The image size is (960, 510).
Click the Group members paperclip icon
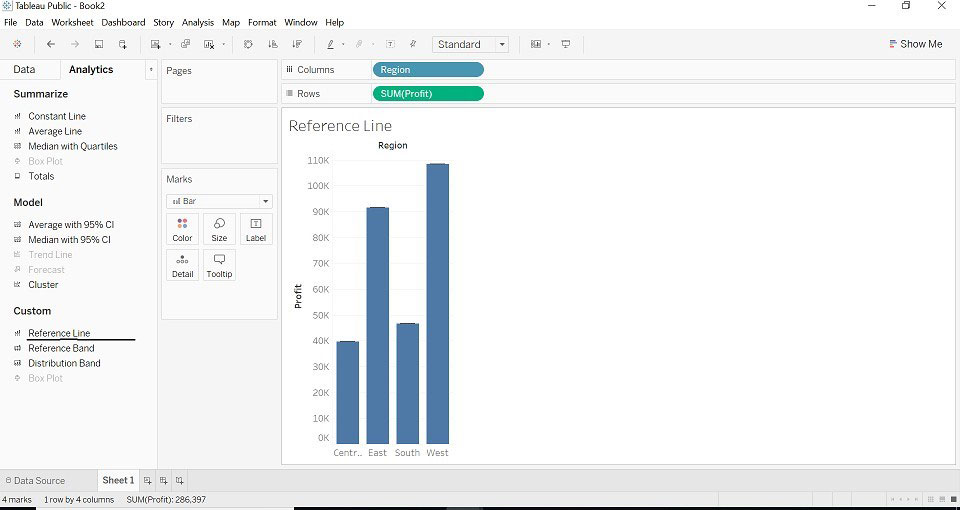point(359,44)
